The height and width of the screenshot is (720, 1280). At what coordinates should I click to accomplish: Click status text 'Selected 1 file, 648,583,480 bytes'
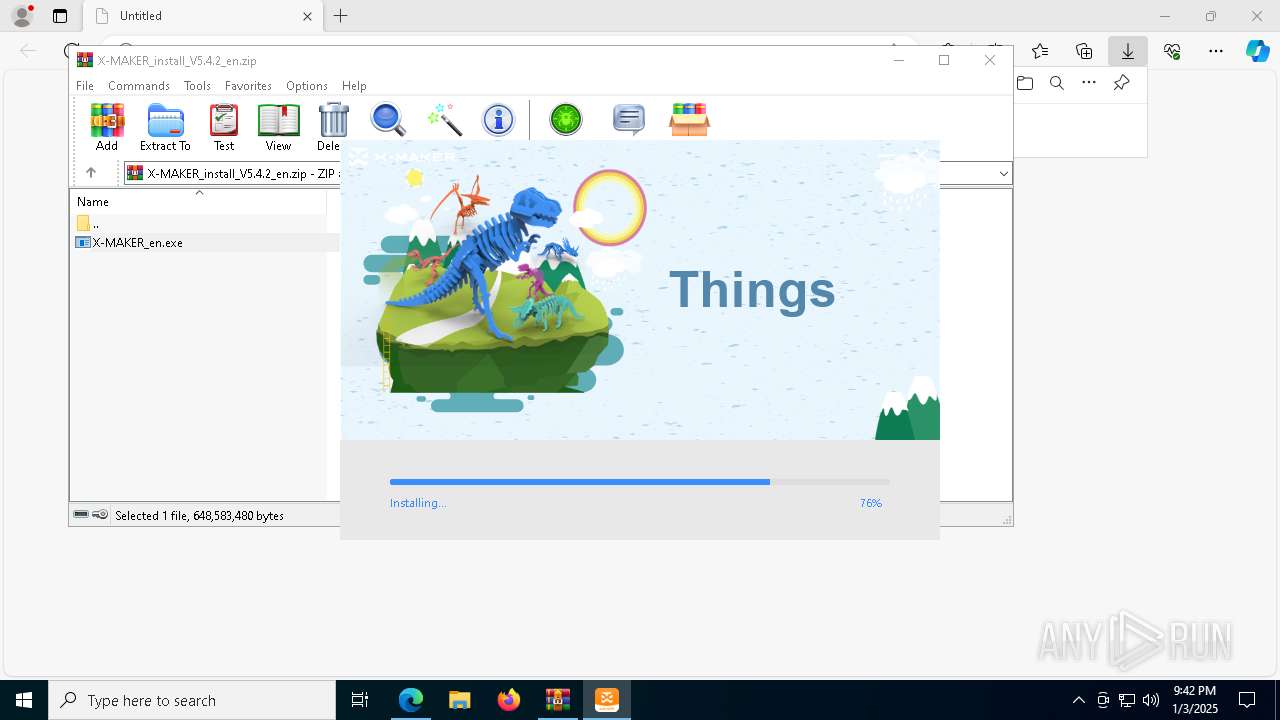[199, 516]
